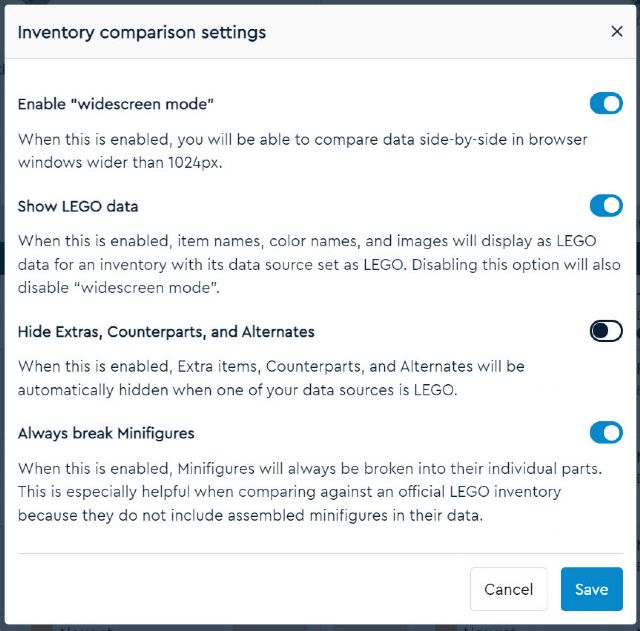Click the 'Inventory comparison settings' dialog title
The image size is (640, 631).
142,33
